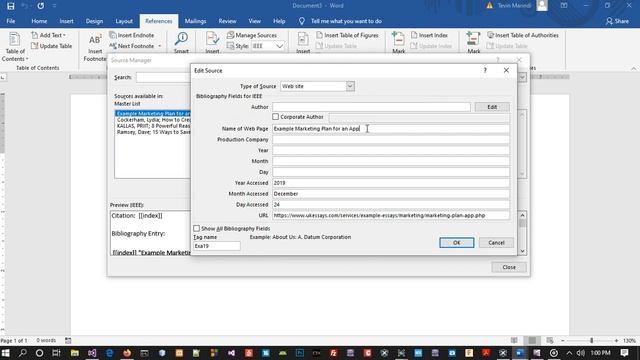Click Update Table under Table of Contents
640x360 pixels.
[51, 46]
